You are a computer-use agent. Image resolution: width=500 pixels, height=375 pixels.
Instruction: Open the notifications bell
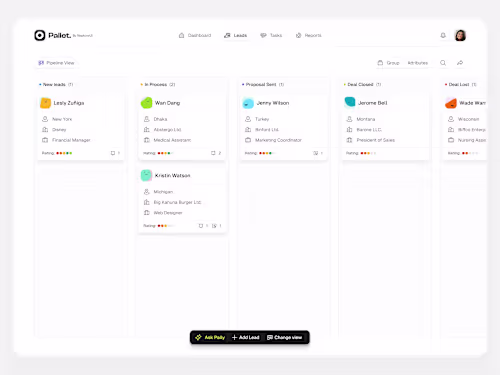click(x=443, y=35)
